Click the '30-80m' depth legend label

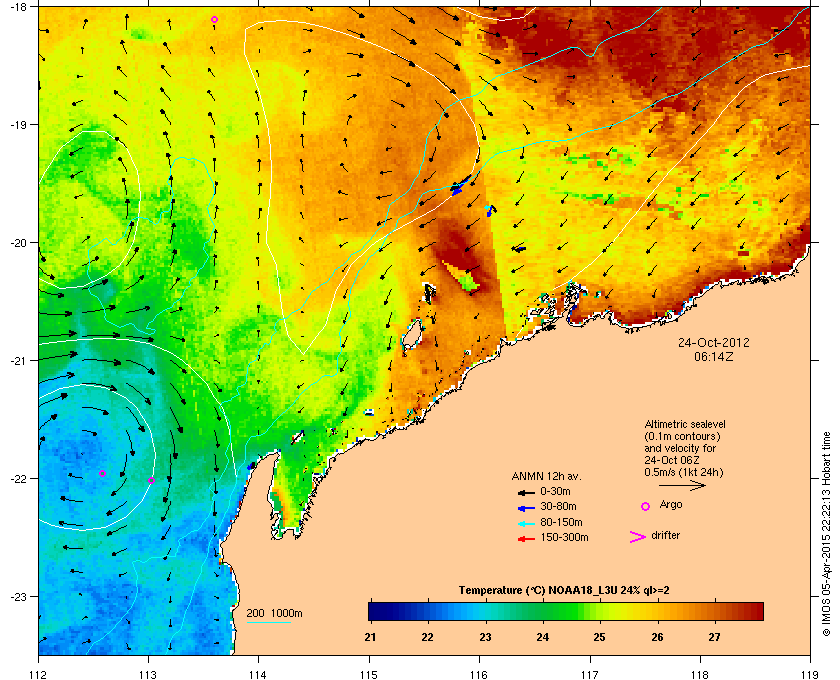[x=558, y=506]
